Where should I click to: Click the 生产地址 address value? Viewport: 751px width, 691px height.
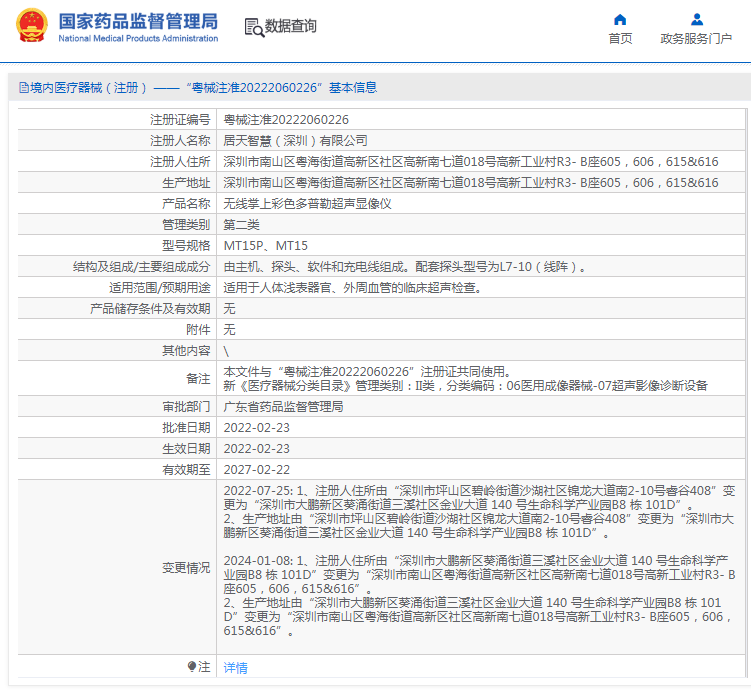point(471,183)
